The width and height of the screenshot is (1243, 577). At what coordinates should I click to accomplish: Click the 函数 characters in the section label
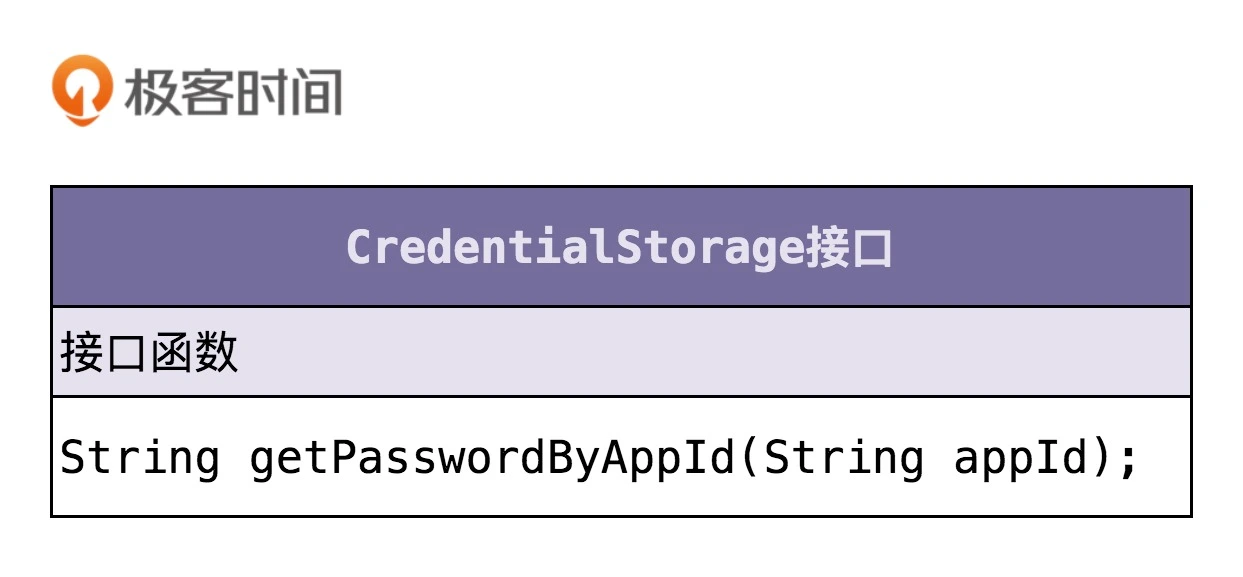tap(193, 353)
